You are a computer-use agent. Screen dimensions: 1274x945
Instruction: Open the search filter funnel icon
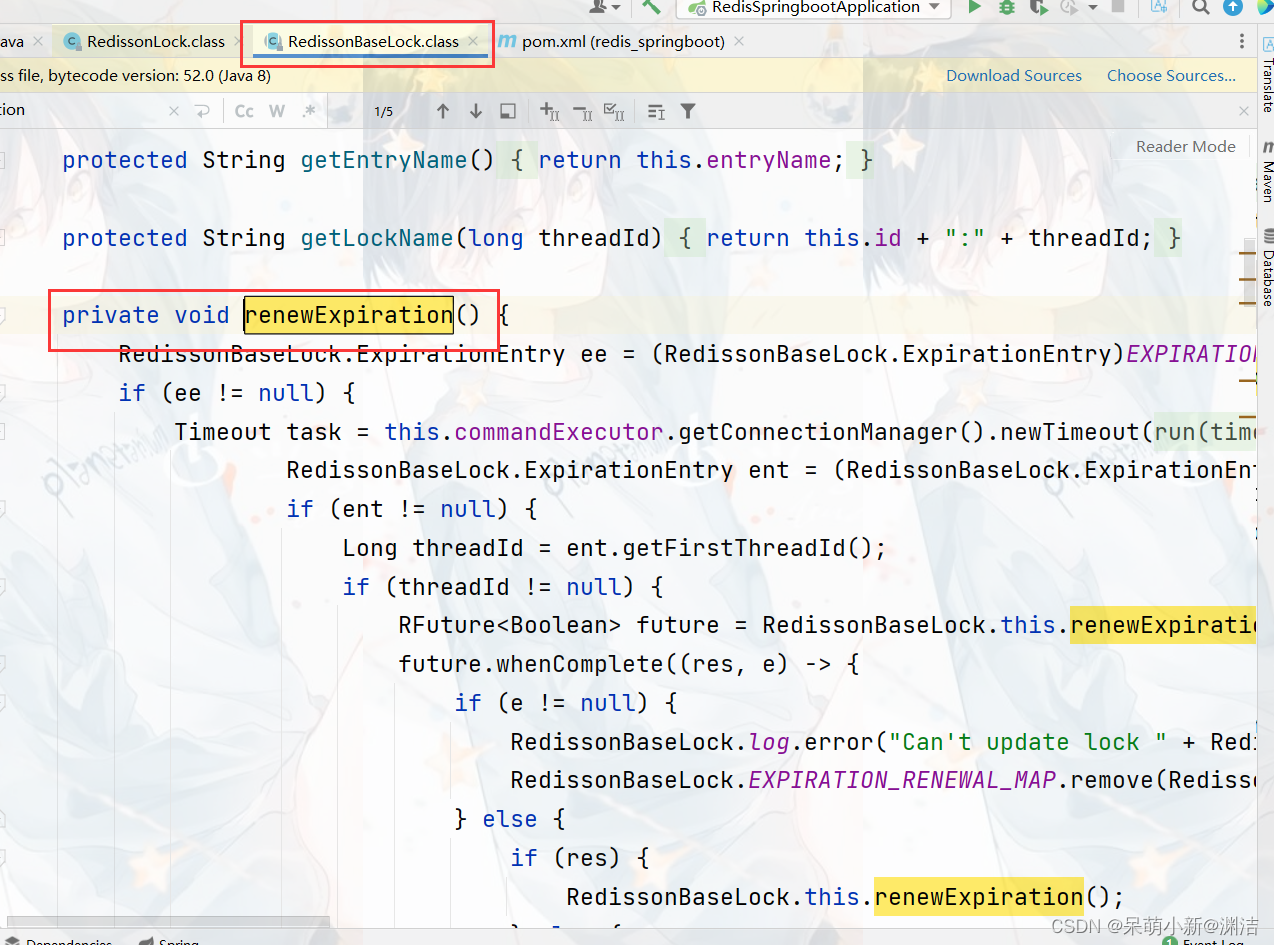click(688, 111)
